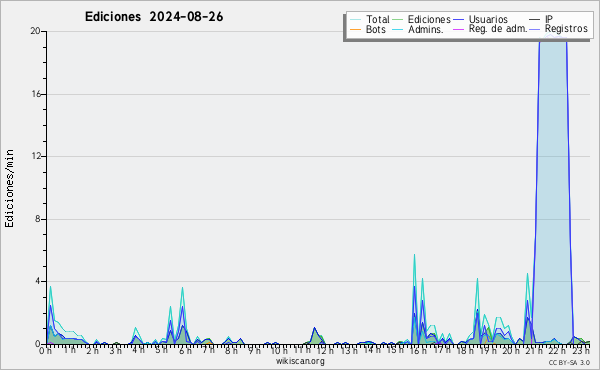Click the x-axis label '21 h'
The height and width of the screenshot is (370, 600).
(533, 350)
